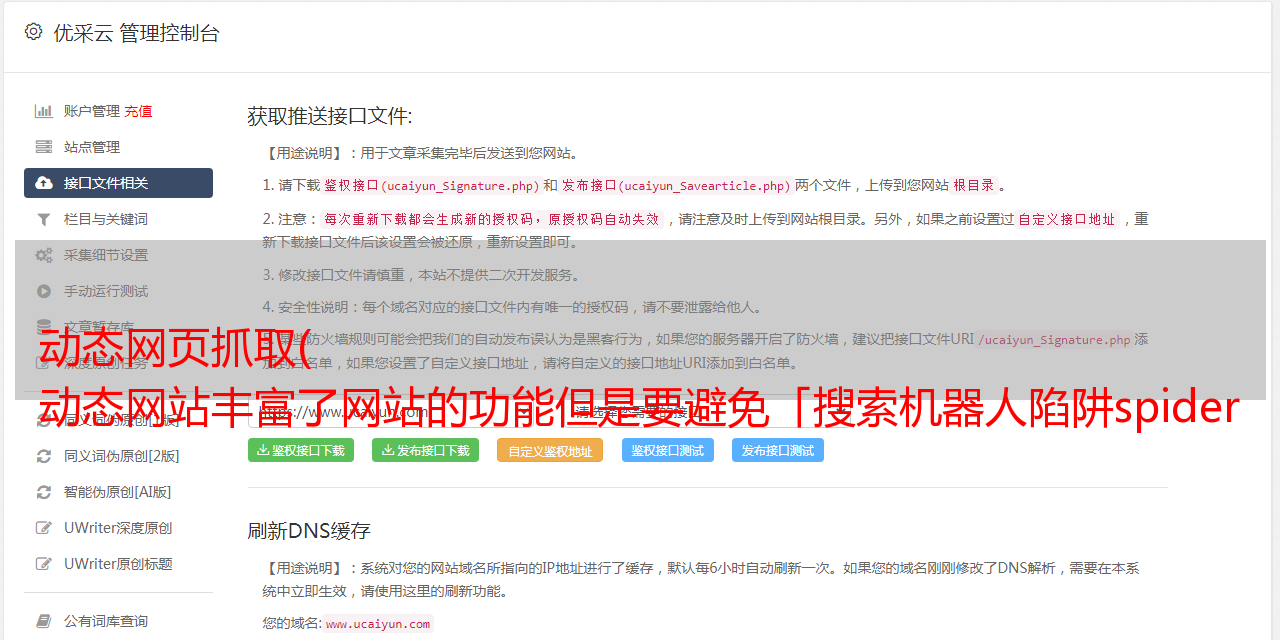Screen dimensions: 1280x640
Task: Click the green 鉴权接口下载 button
Action: [301, 450]
